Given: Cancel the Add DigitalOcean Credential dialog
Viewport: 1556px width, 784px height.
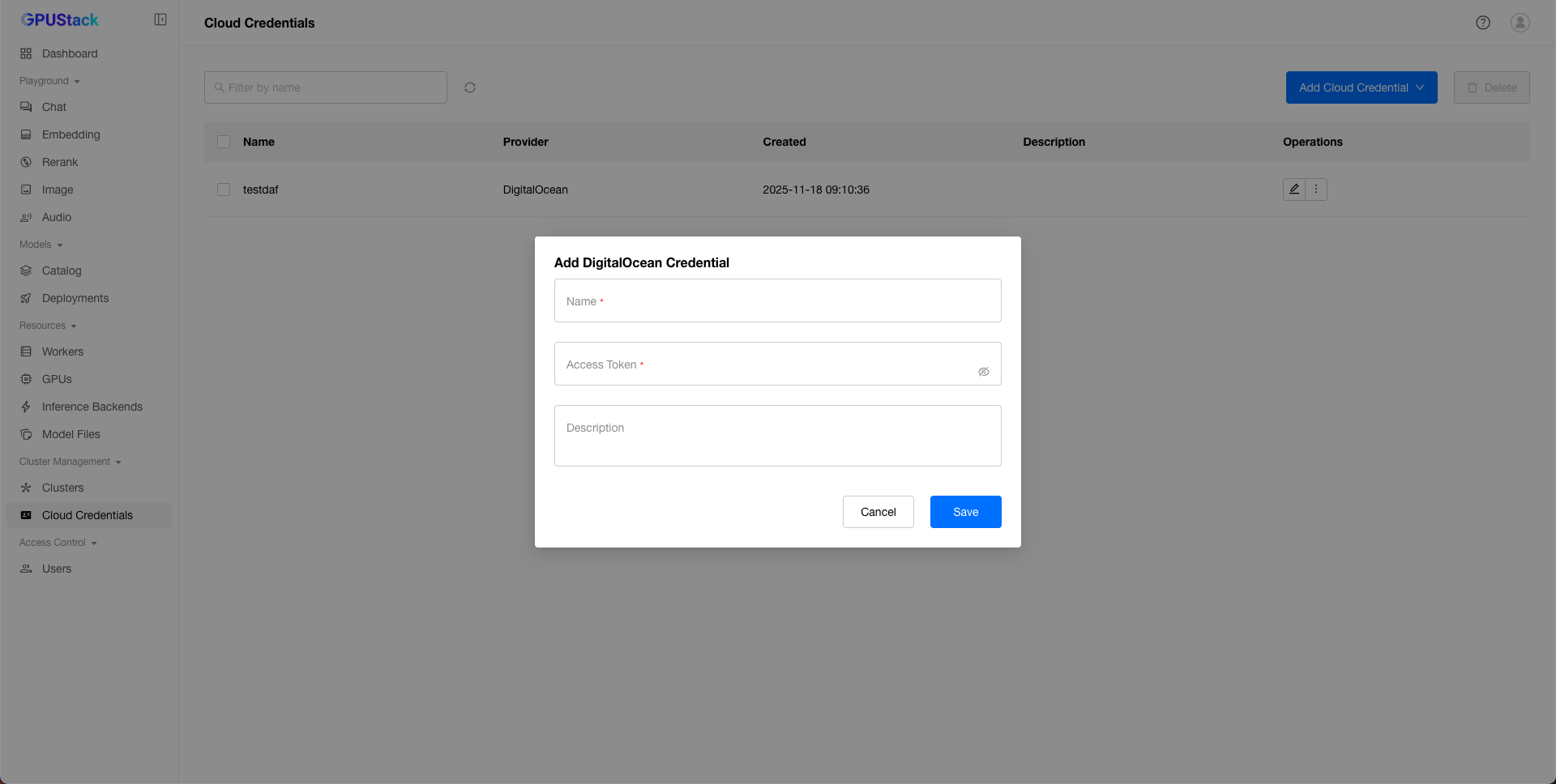Looking at the screenshot, I should [878, 512].
